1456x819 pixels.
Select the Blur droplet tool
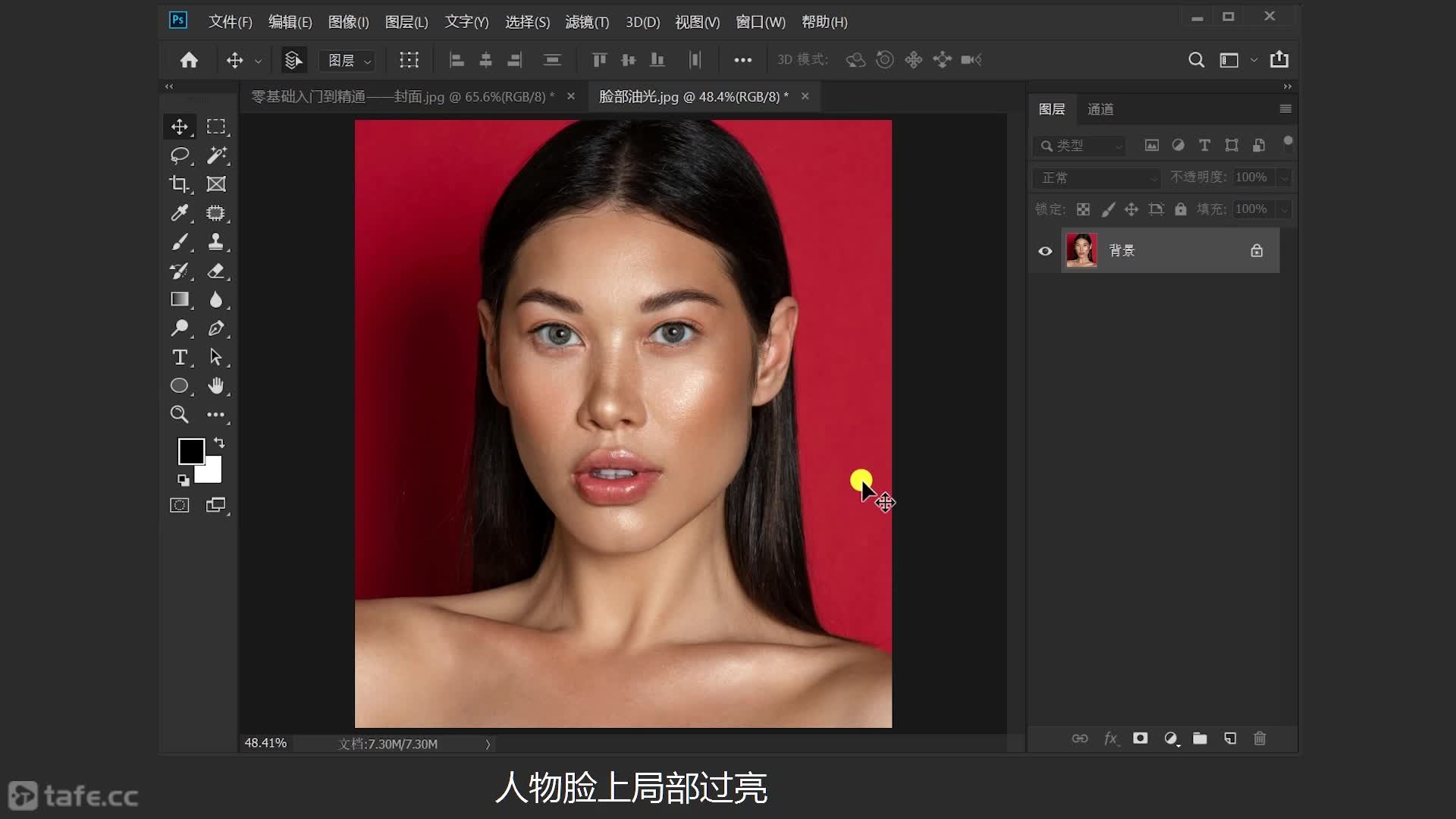[216, 300]
